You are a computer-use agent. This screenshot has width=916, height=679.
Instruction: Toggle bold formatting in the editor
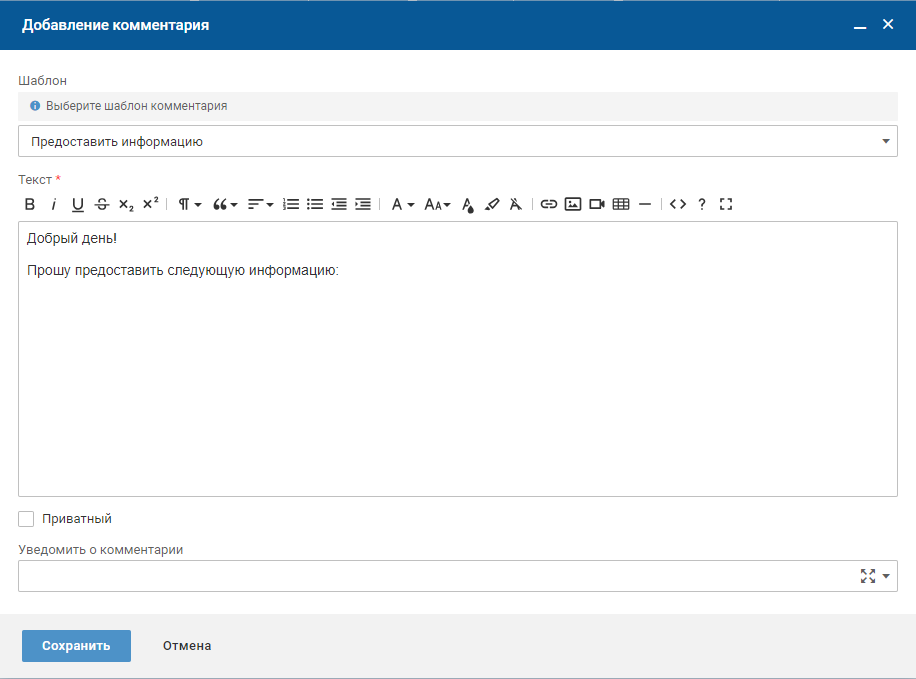click(x=30, y=204)
